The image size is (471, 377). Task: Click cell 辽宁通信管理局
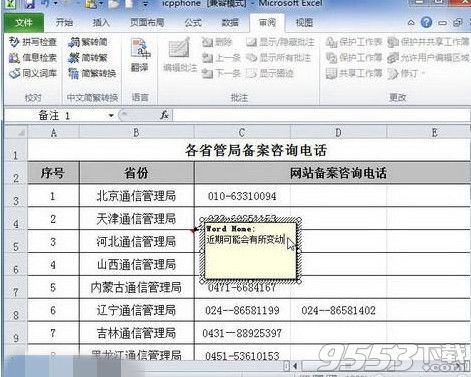click(x=137, y=310)
